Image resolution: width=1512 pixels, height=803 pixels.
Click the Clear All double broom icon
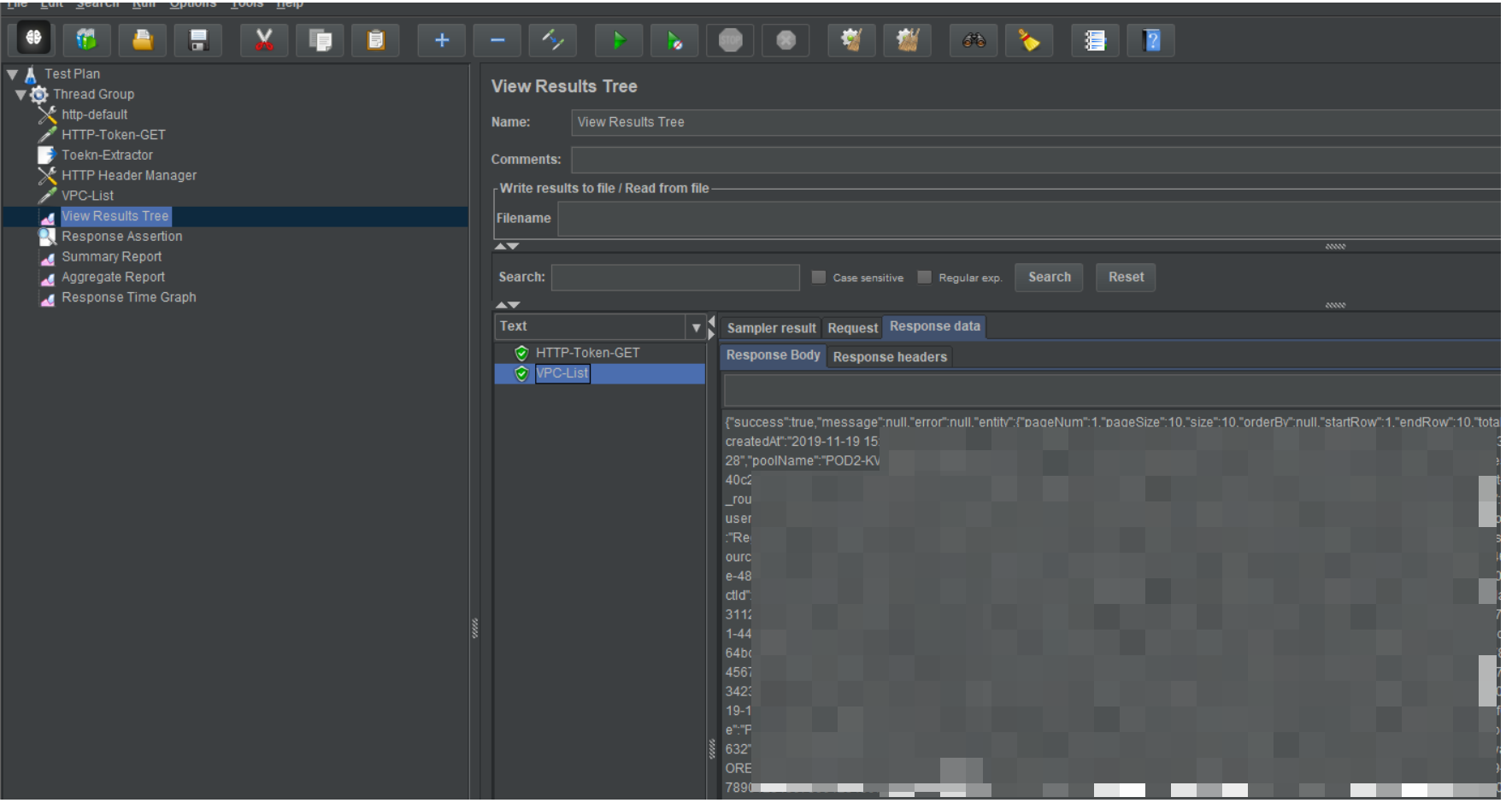point(908,39)
